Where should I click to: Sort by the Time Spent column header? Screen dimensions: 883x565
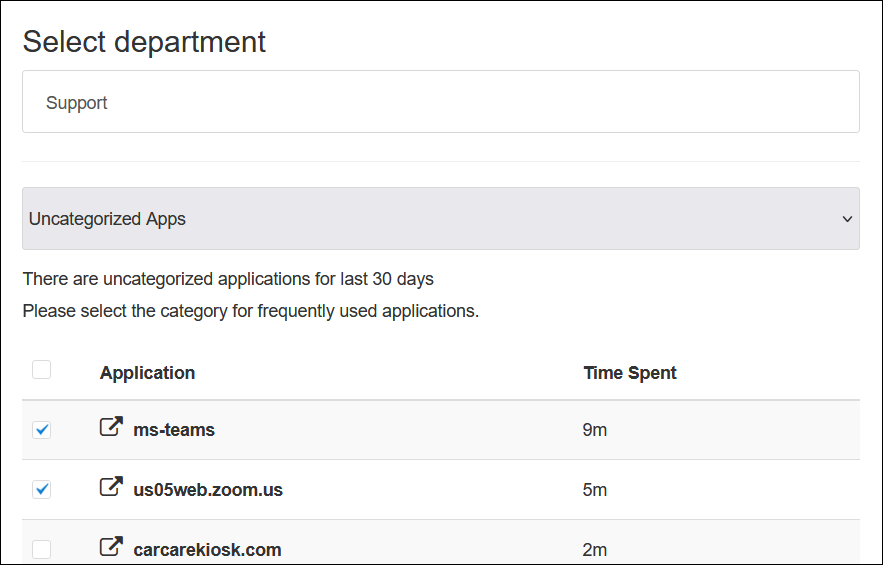[x=630, y=373]
